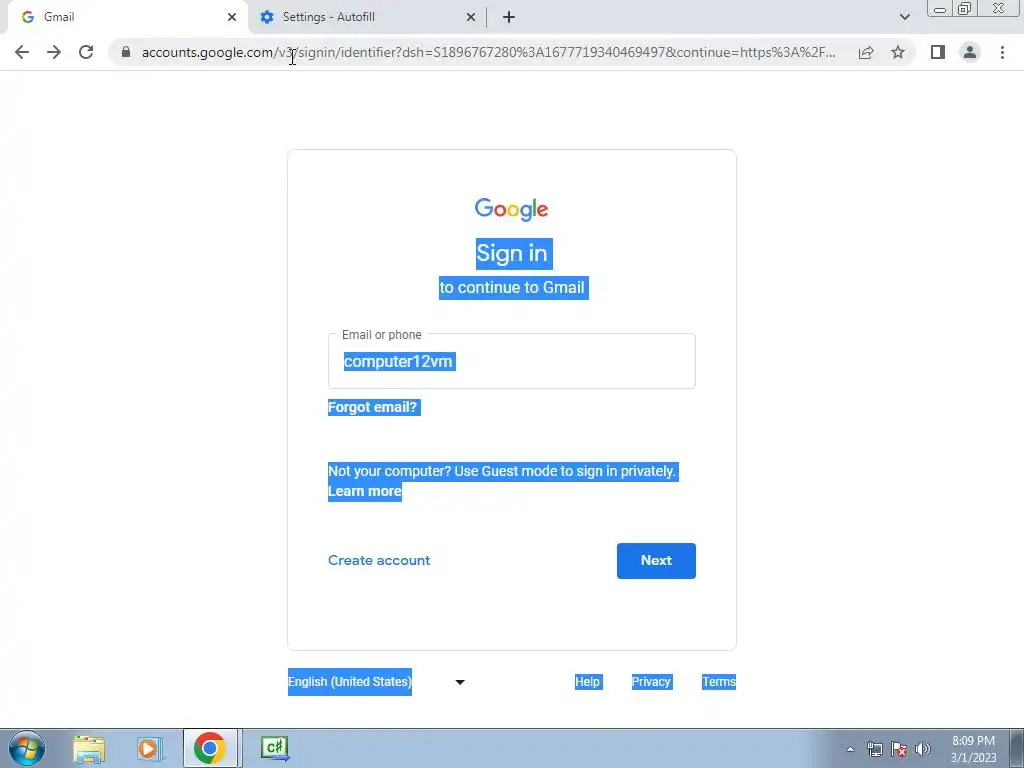The height and width of the screenshot is (768, 1024).
Task: Focus the Email or phone field
Action: [512, 361]
